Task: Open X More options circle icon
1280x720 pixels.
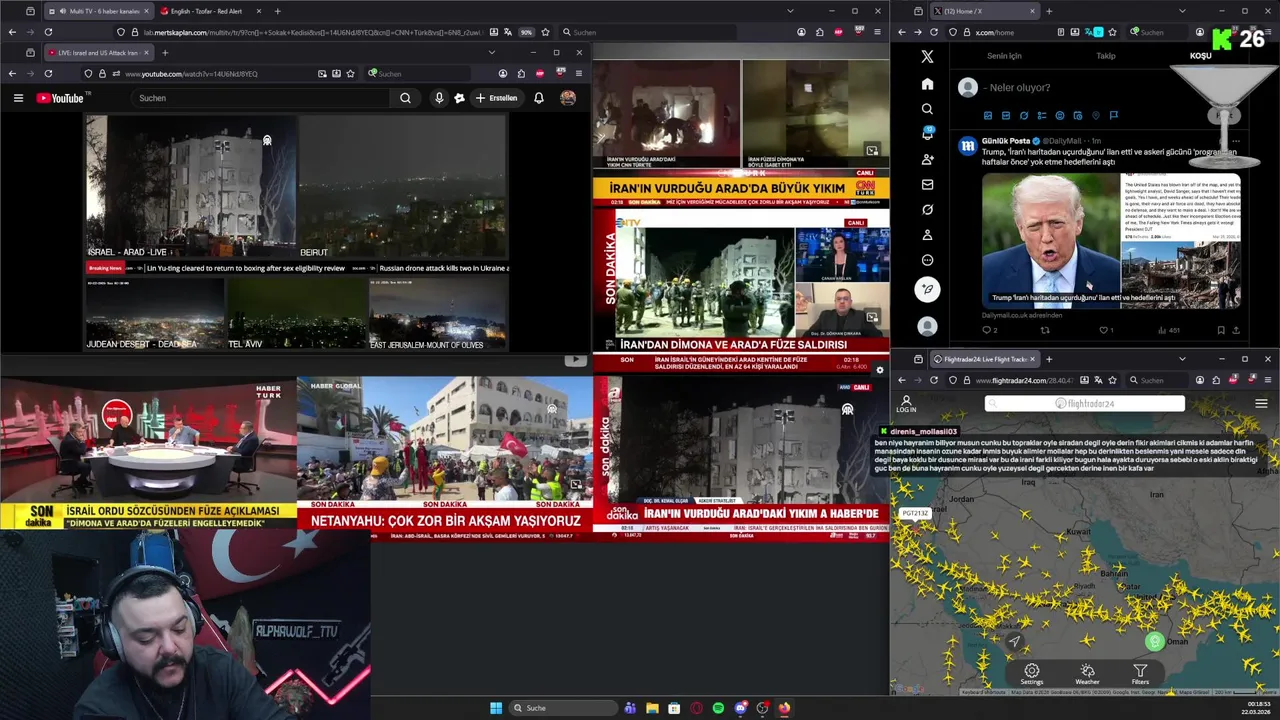Action: (x=927, y=260)
